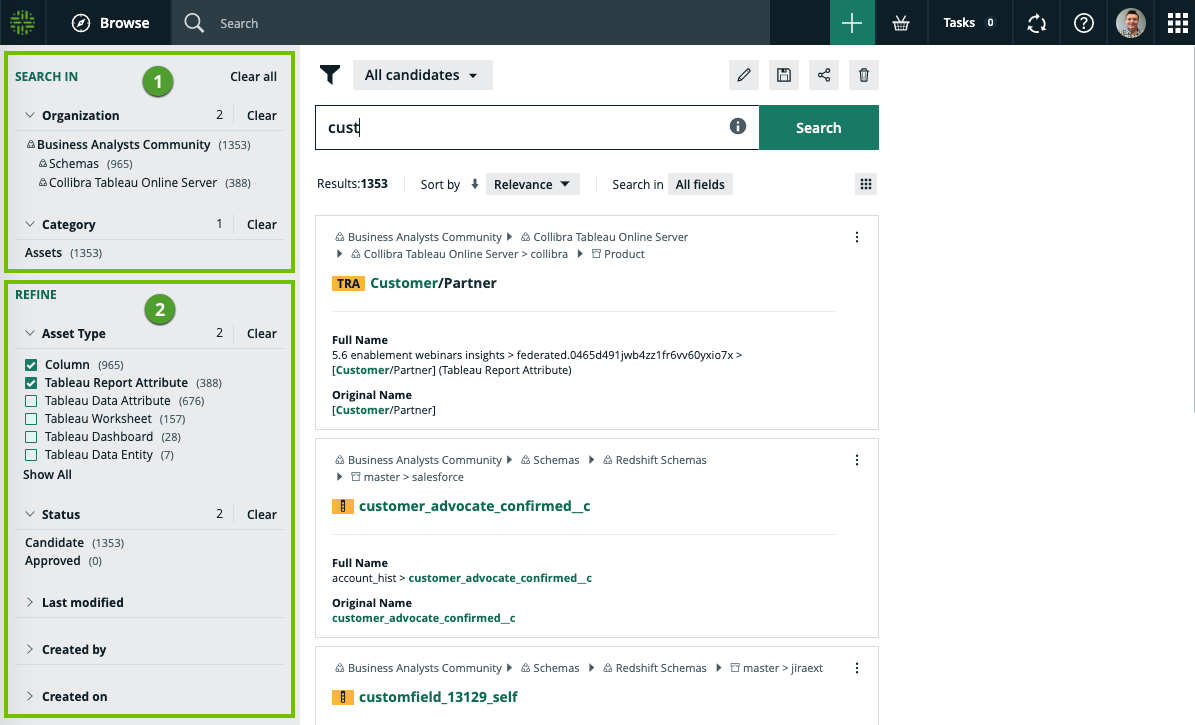Screen dimensions: 1195x725
Task: Click the pencil edit filter icon
Action: click(x=743, y=75)
